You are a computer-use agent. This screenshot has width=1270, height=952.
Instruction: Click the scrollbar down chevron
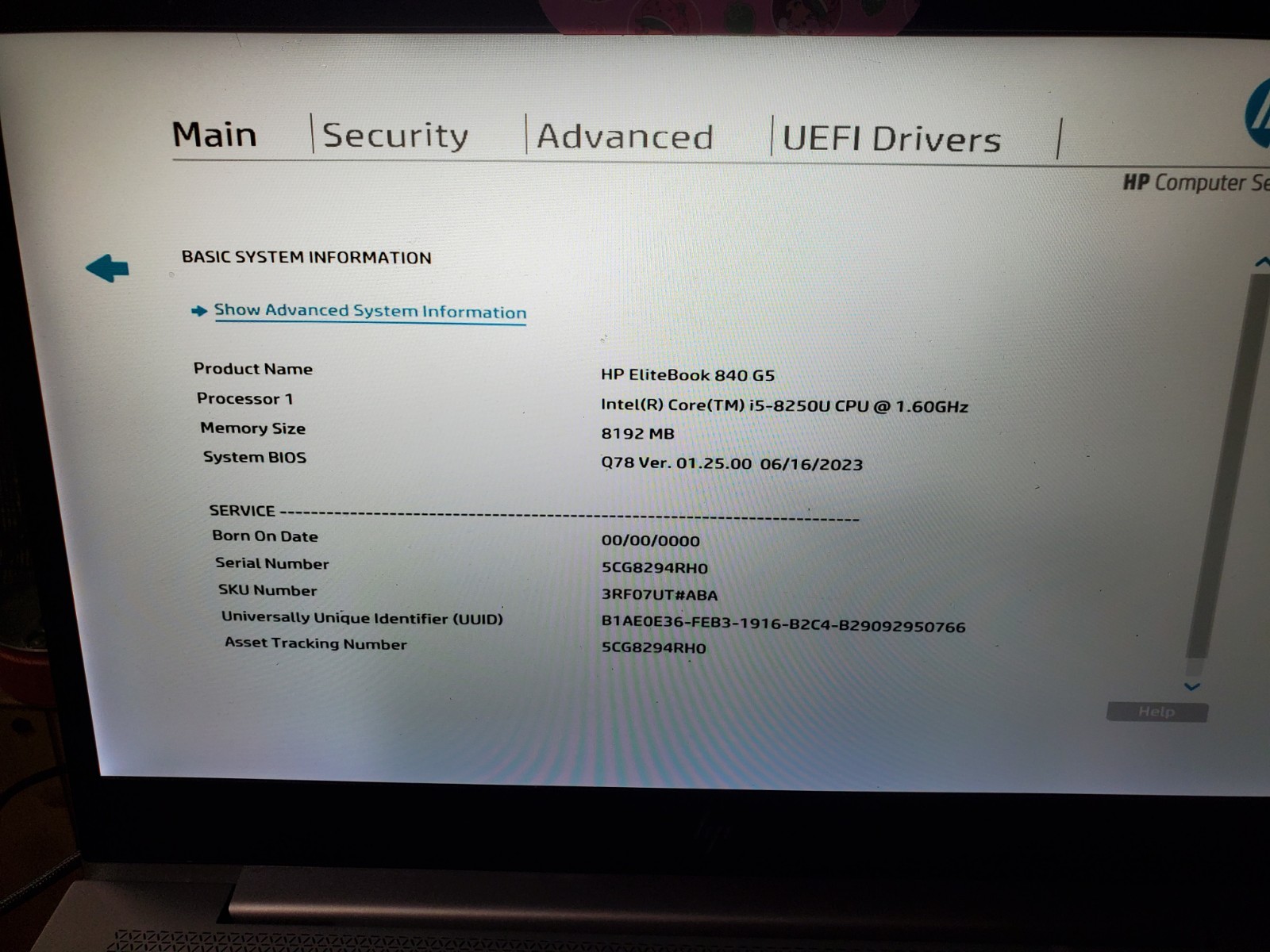pyautogui.click(x=1191, y=686)
